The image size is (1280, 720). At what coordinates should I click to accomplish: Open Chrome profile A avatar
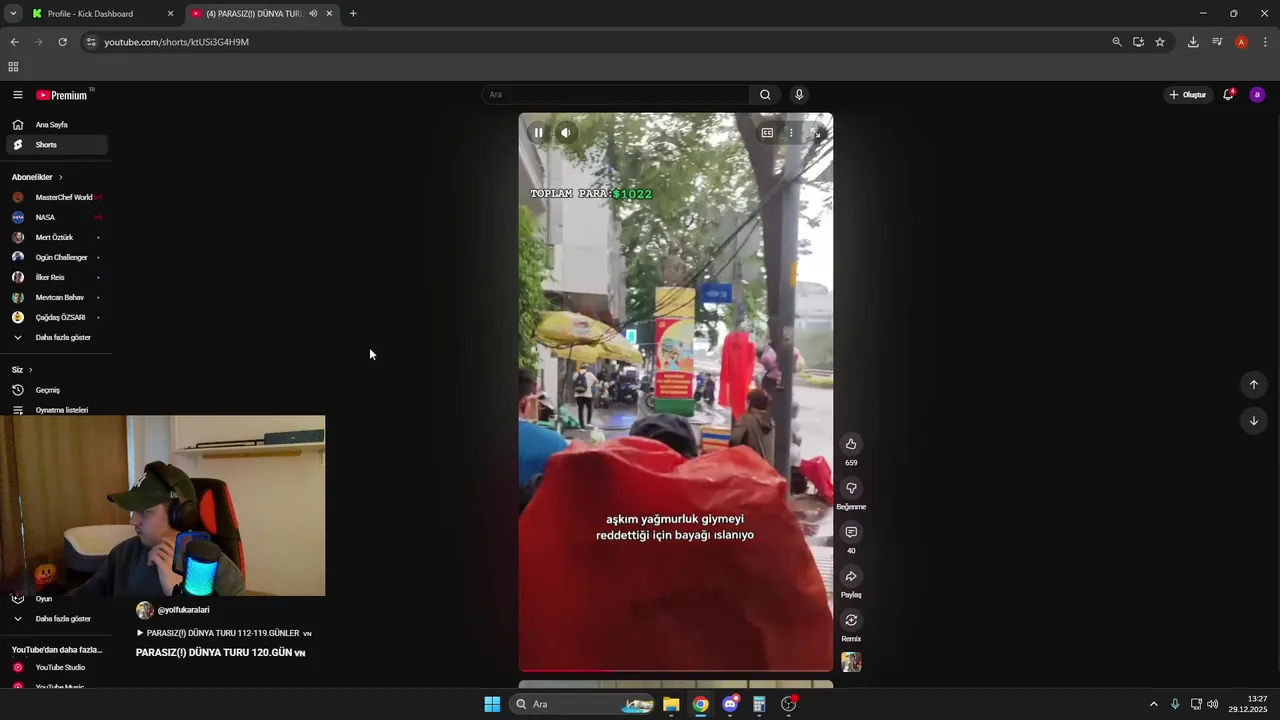point(1241,42)
